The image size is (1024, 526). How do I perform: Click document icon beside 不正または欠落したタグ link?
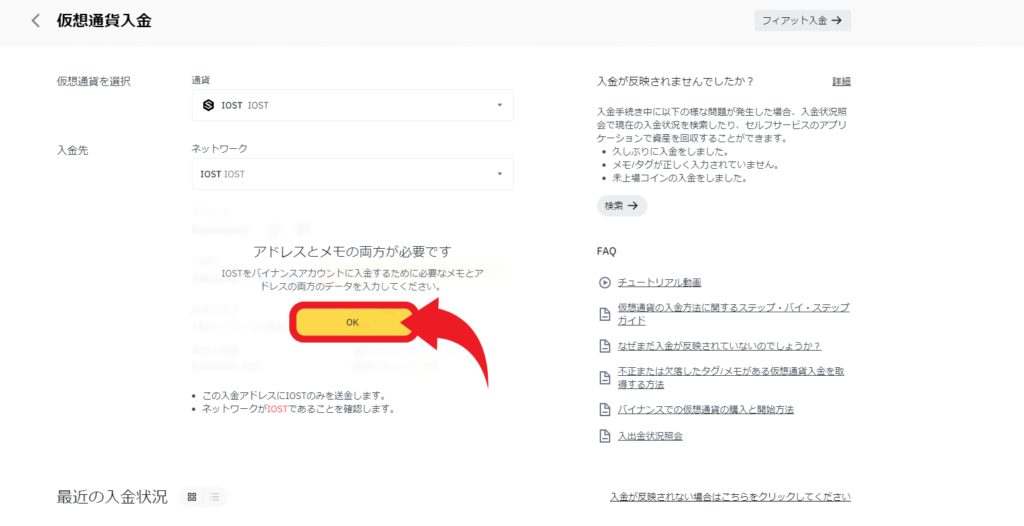[x=605, y=378]
